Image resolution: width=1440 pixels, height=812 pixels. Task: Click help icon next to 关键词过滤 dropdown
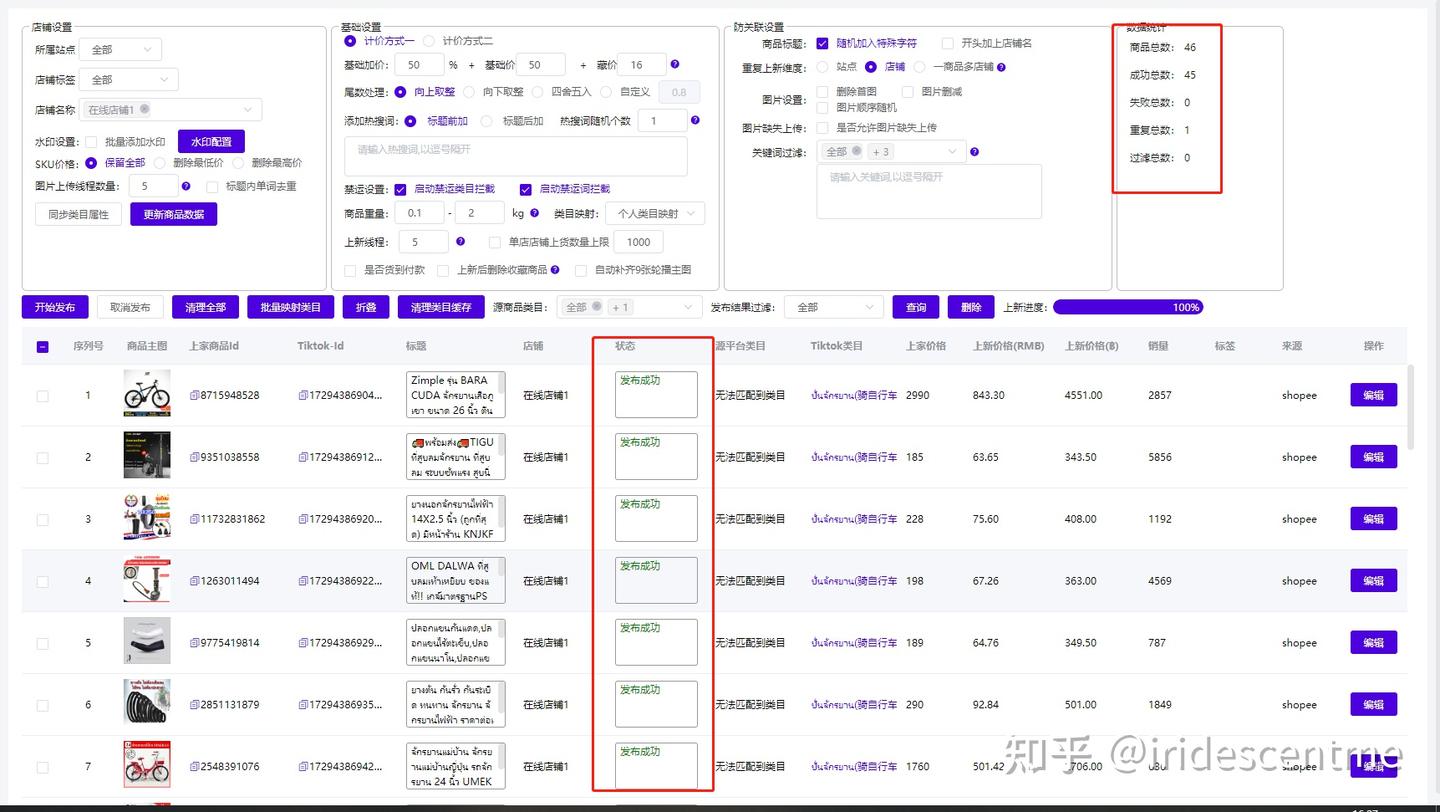coord(974,152)
